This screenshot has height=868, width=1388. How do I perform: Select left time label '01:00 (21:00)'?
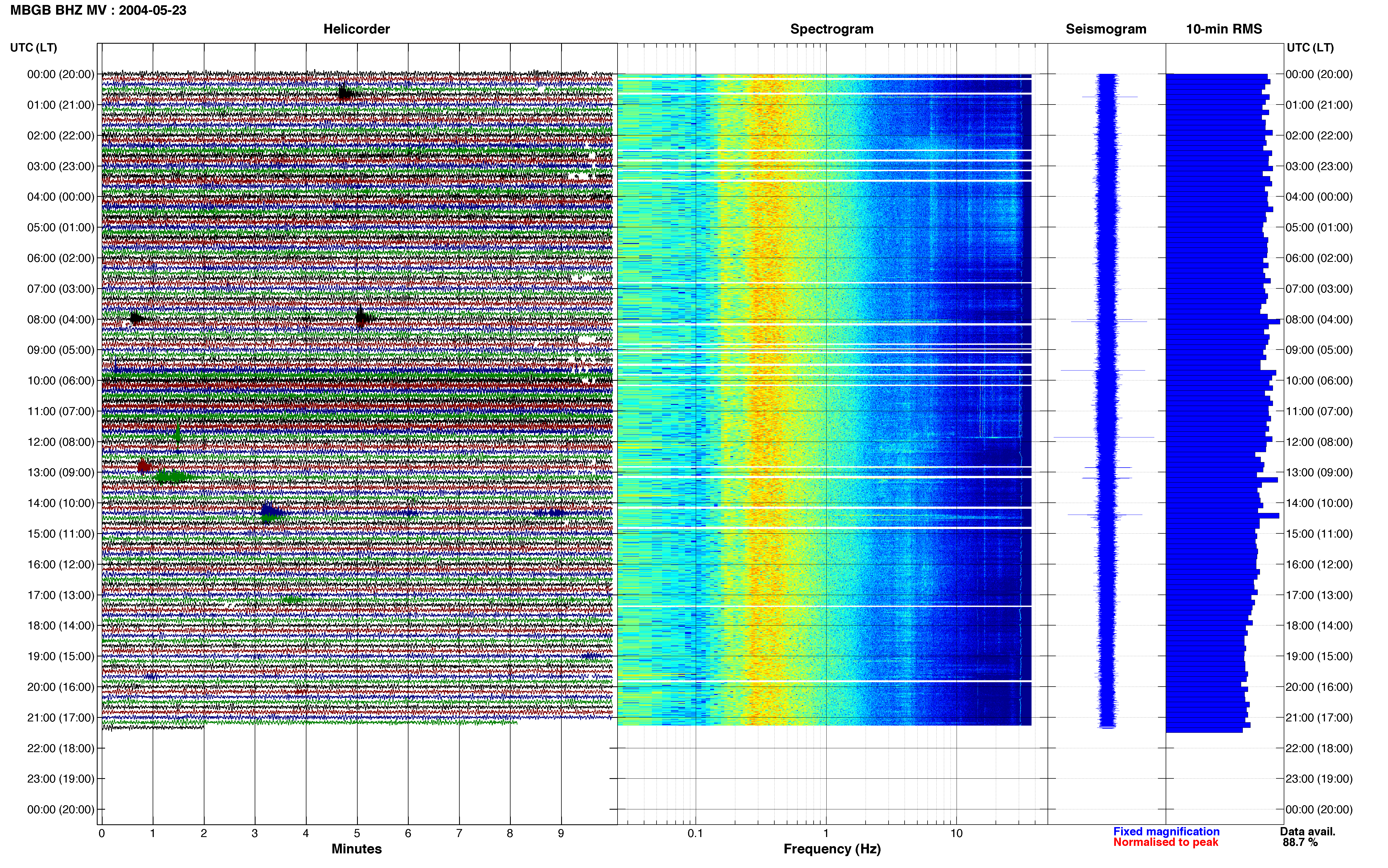pos(61,105)
